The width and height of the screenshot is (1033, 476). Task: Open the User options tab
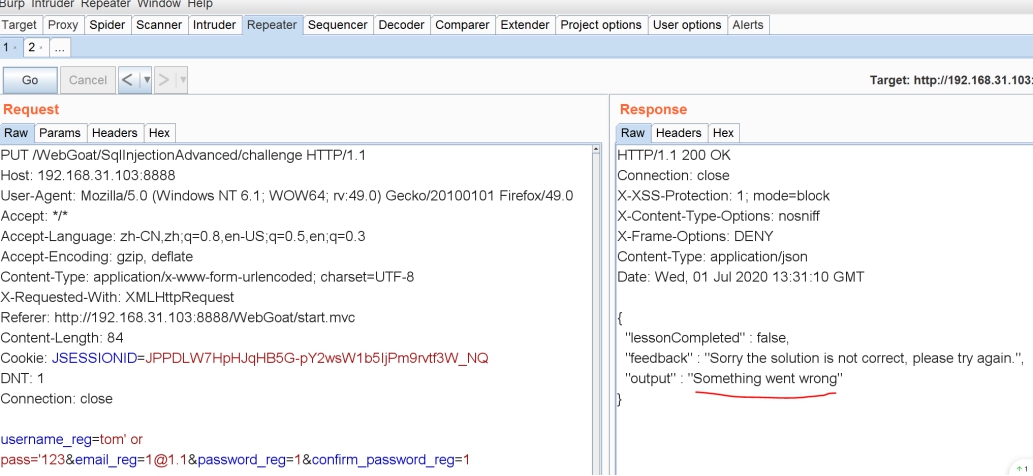point(687,25)
